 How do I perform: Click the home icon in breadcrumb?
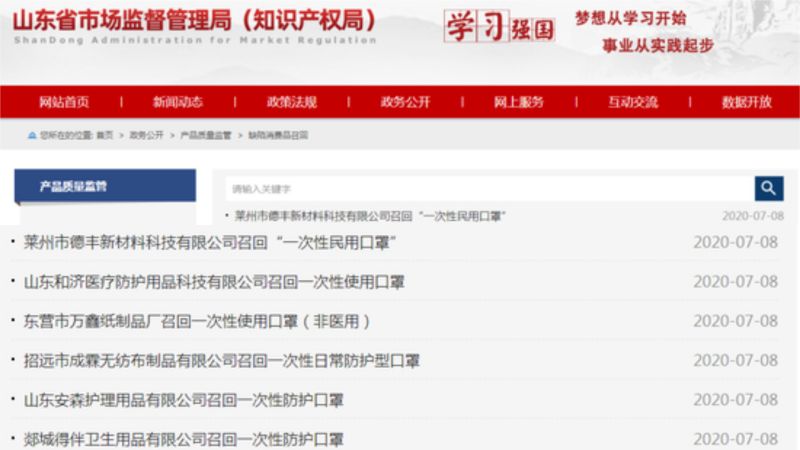tap(32, 135)
